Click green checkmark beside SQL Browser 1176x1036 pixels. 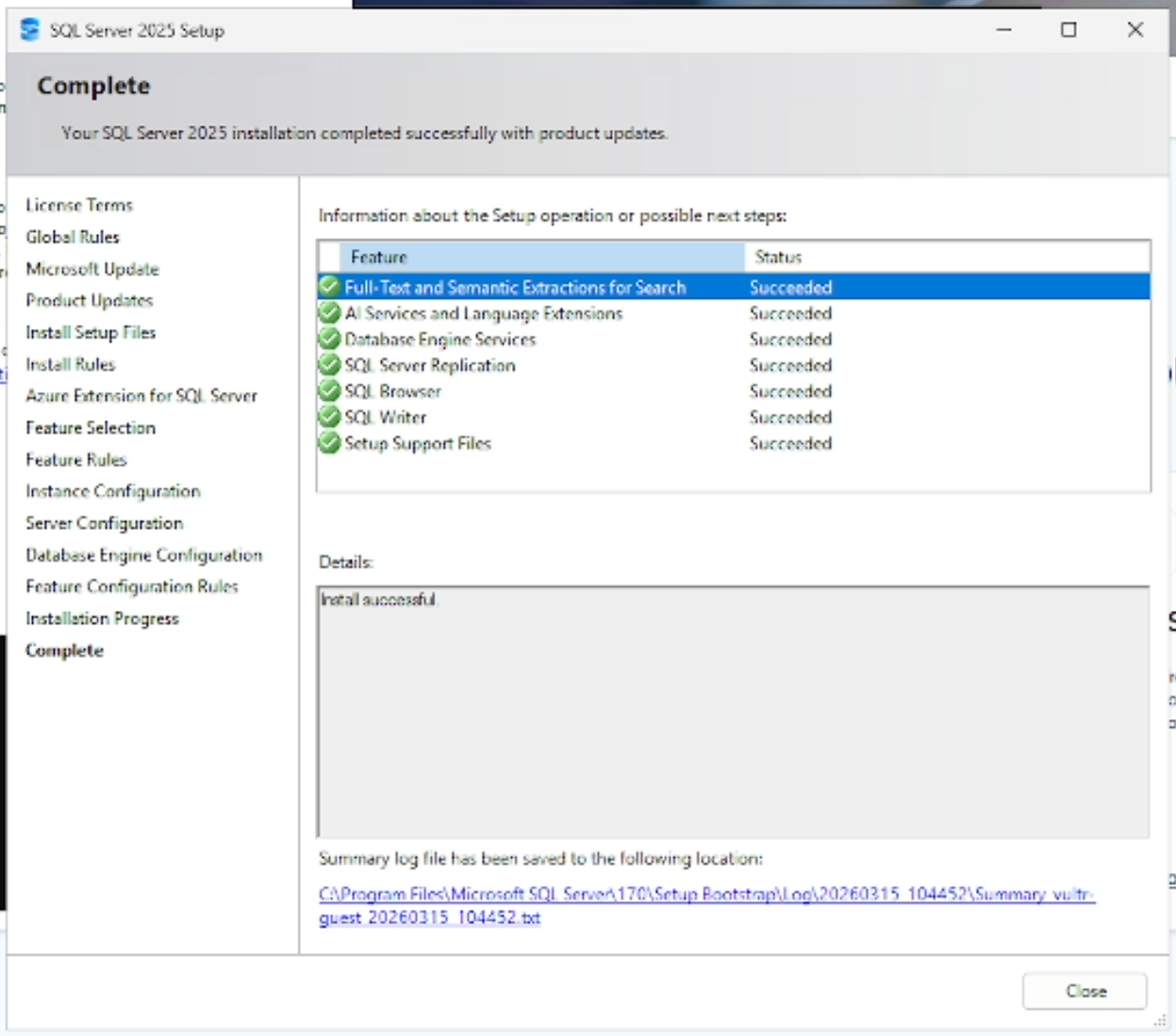click(329, 390)
